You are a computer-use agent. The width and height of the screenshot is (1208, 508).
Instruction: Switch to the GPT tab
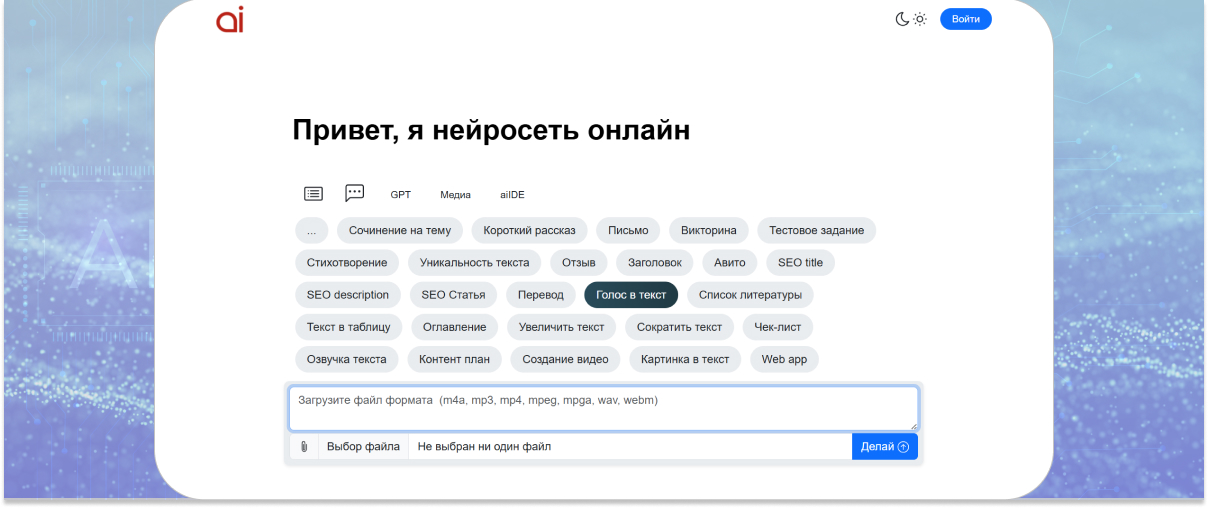tap(401, 195)
